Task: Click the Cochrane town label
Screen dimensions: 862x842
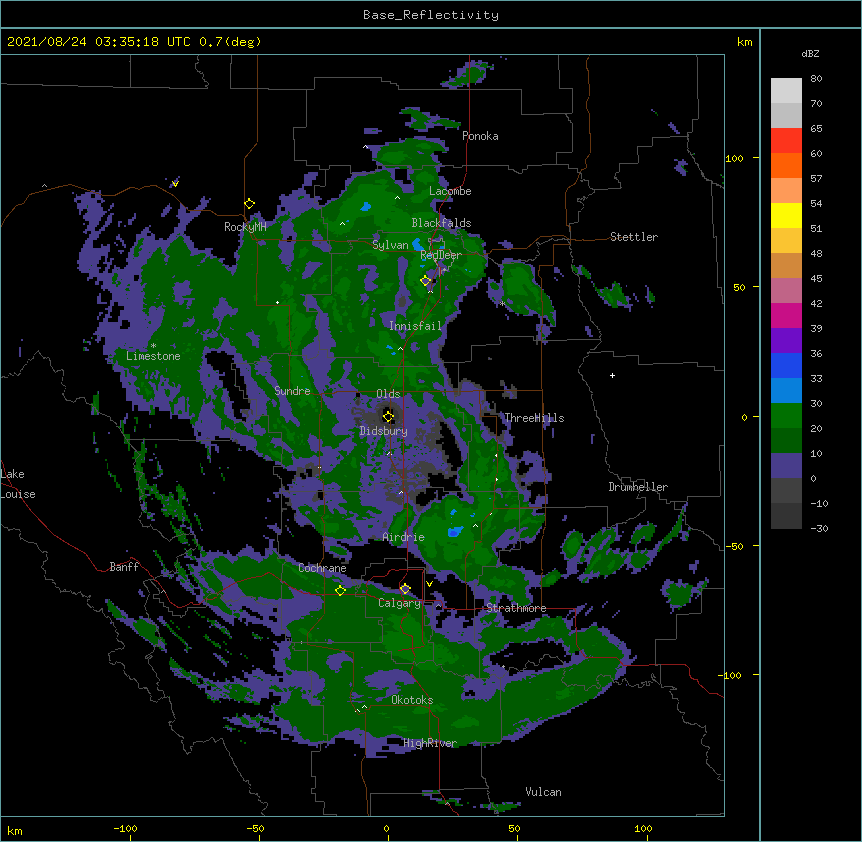Action: tap(322, 568)
